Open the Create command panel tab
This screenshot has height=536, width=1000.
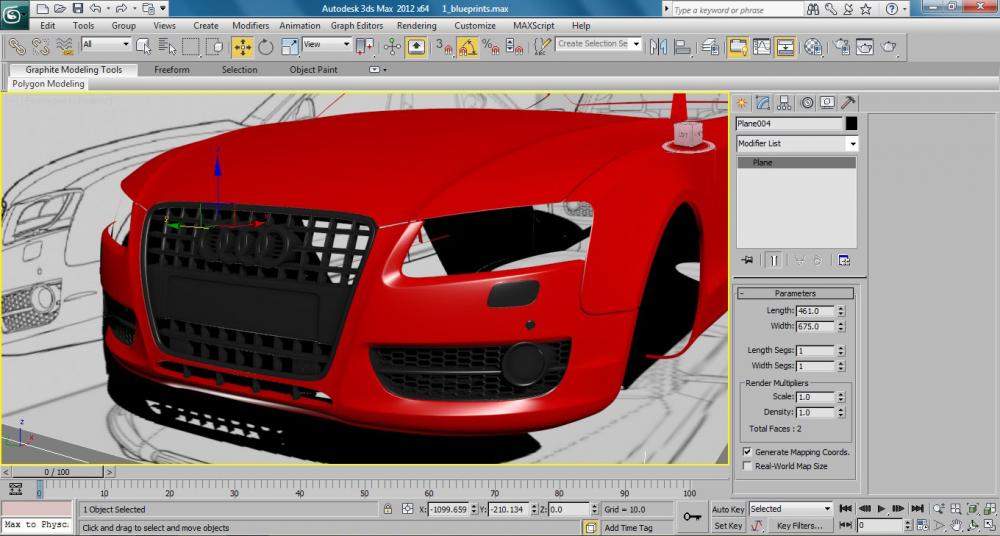tap(742, 103)
